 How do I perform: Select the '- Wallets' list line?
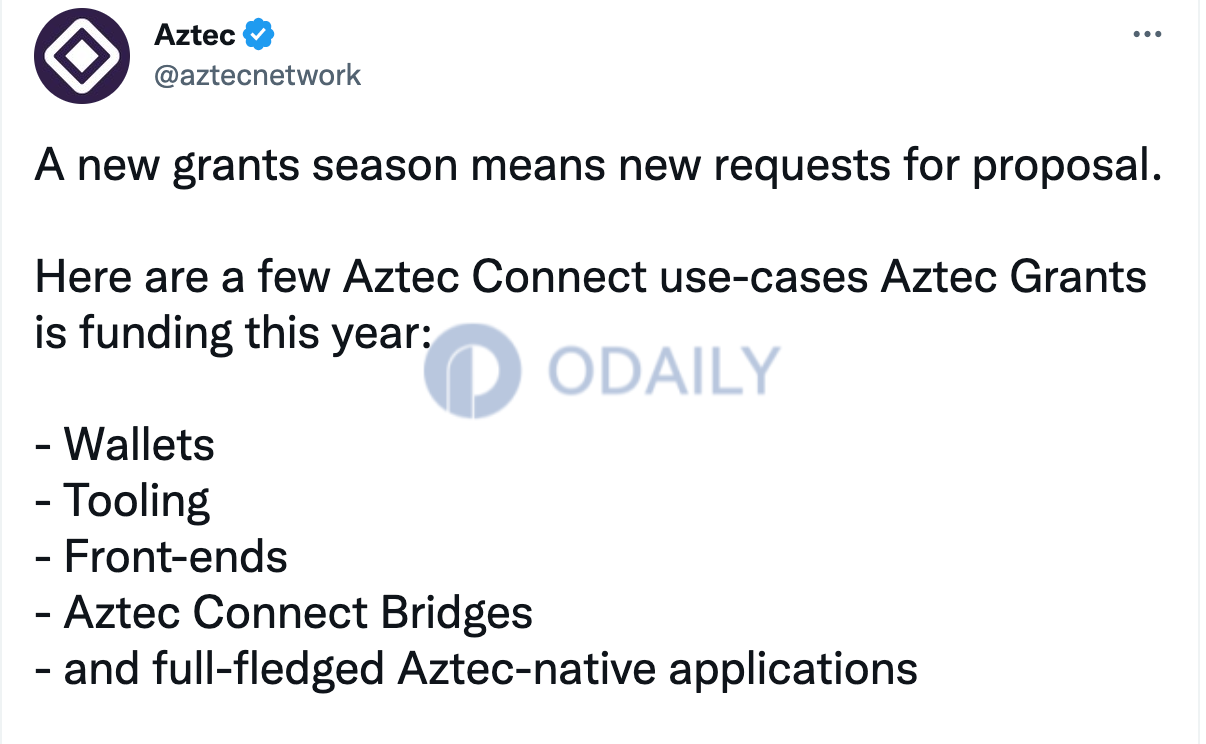(x=125, y=444)
